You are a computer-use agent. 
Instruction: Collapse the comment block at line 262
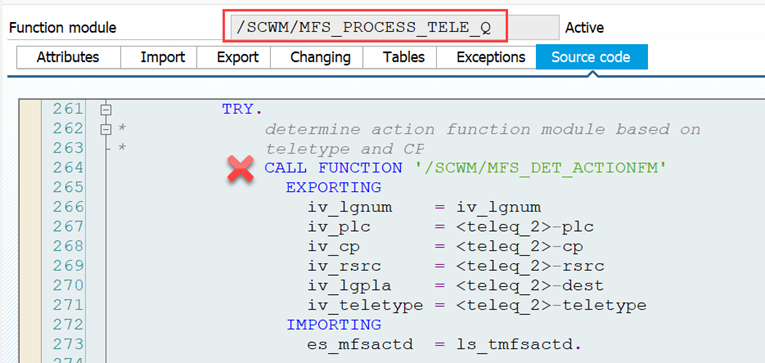pos(105,129)
